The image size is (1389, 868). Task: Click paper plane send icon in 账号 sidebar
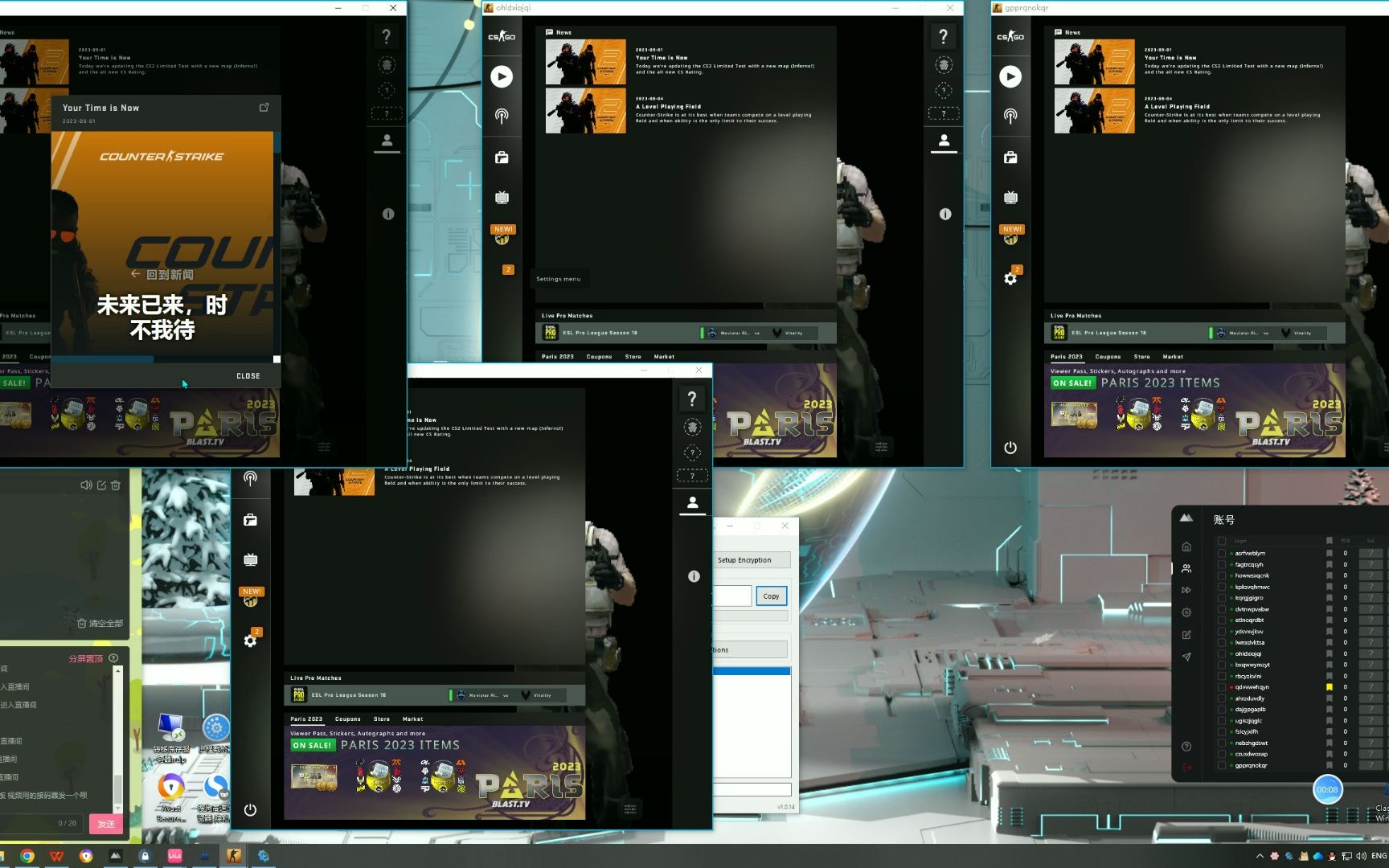[x=1186, y=657]
